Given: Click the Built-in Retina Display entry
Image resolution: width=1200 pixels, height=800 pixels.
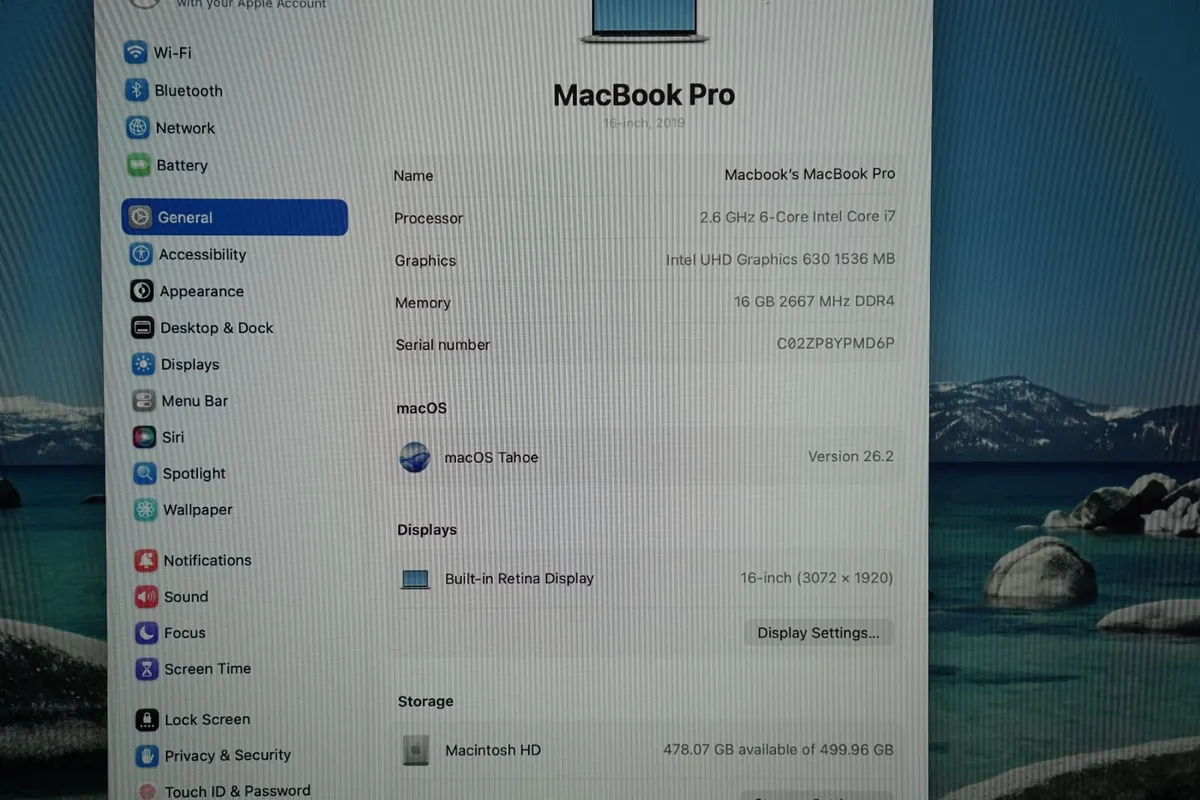Looking at the screenshot, I should point(518,578).
